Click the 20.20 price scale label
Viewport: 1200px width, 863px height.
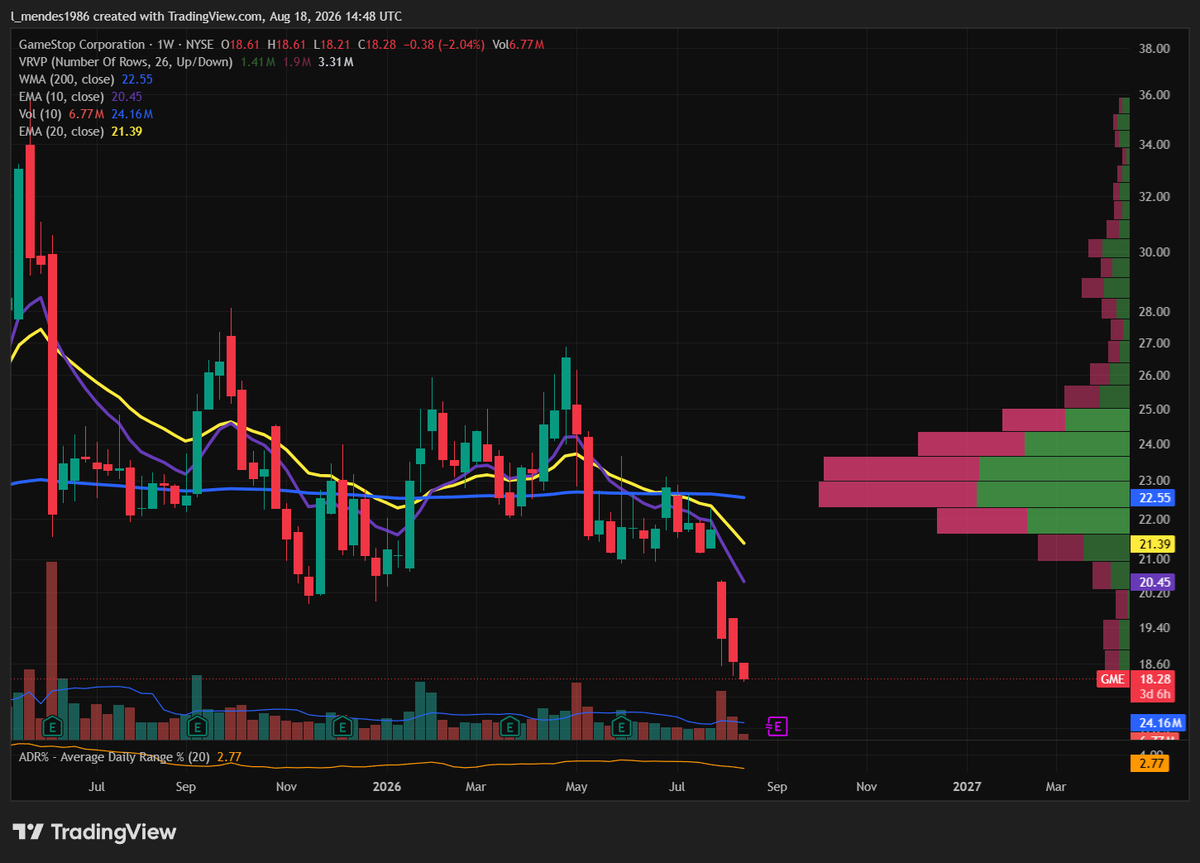[1155, 593]
